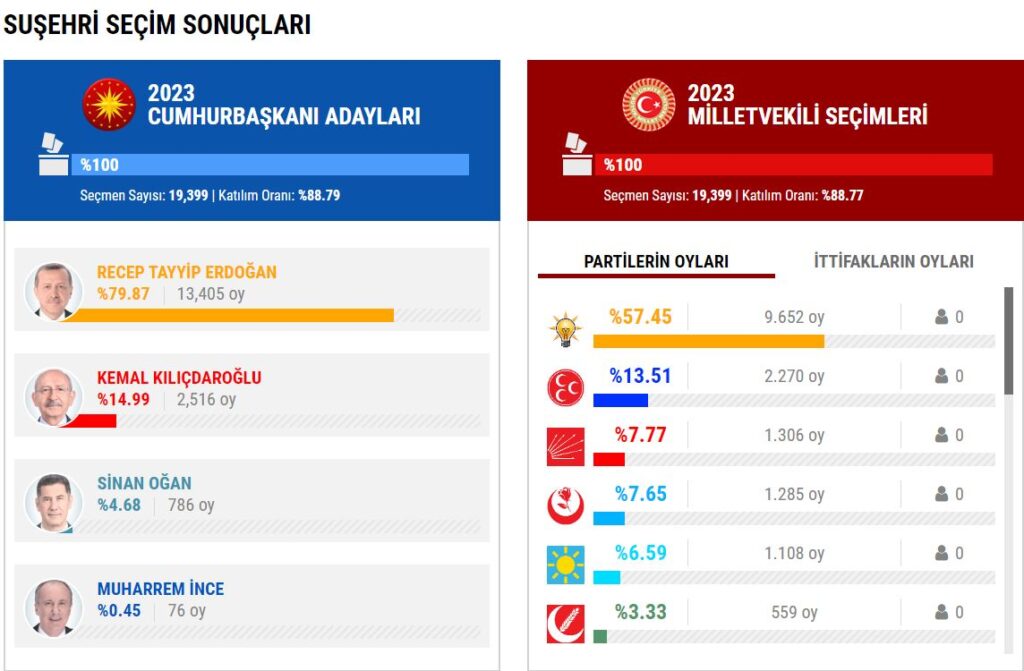Screen dimensions: 1024x671
Task: Click the presidential seal emblem
Action: 109,105
